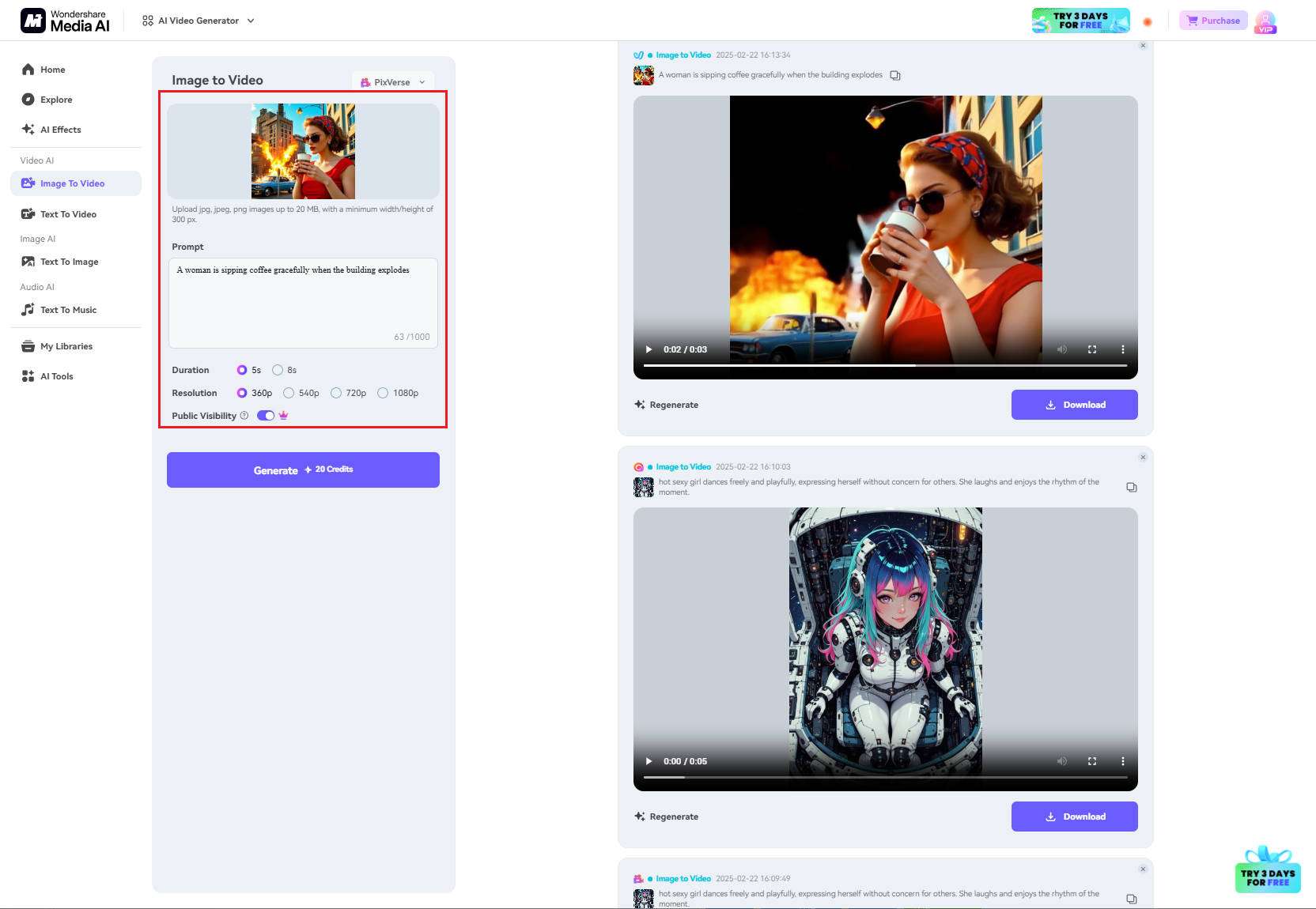Select 720p resolution

tap(338, 393)
